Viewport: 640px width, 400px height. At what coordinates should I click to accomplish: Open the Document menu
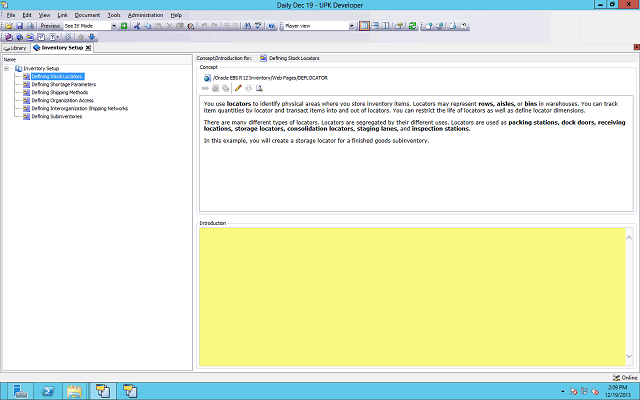click(x=87, y=16)
